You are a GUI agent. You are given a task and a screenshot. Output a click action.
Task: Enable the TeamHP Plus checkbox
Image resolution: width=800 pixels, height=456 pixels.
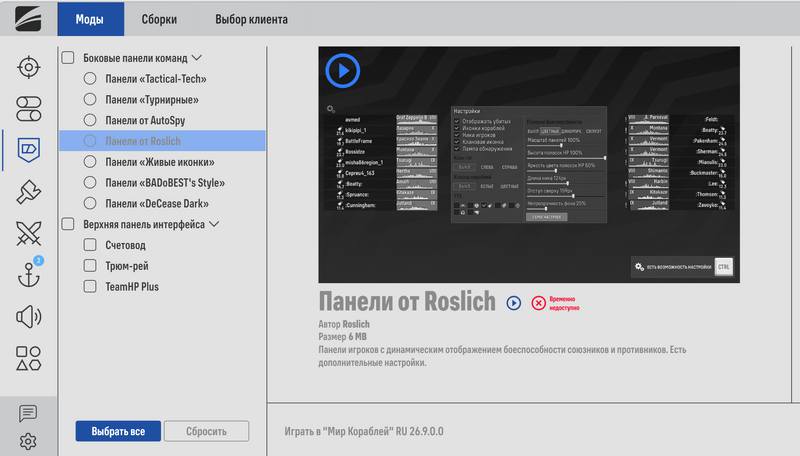(90, 286)
